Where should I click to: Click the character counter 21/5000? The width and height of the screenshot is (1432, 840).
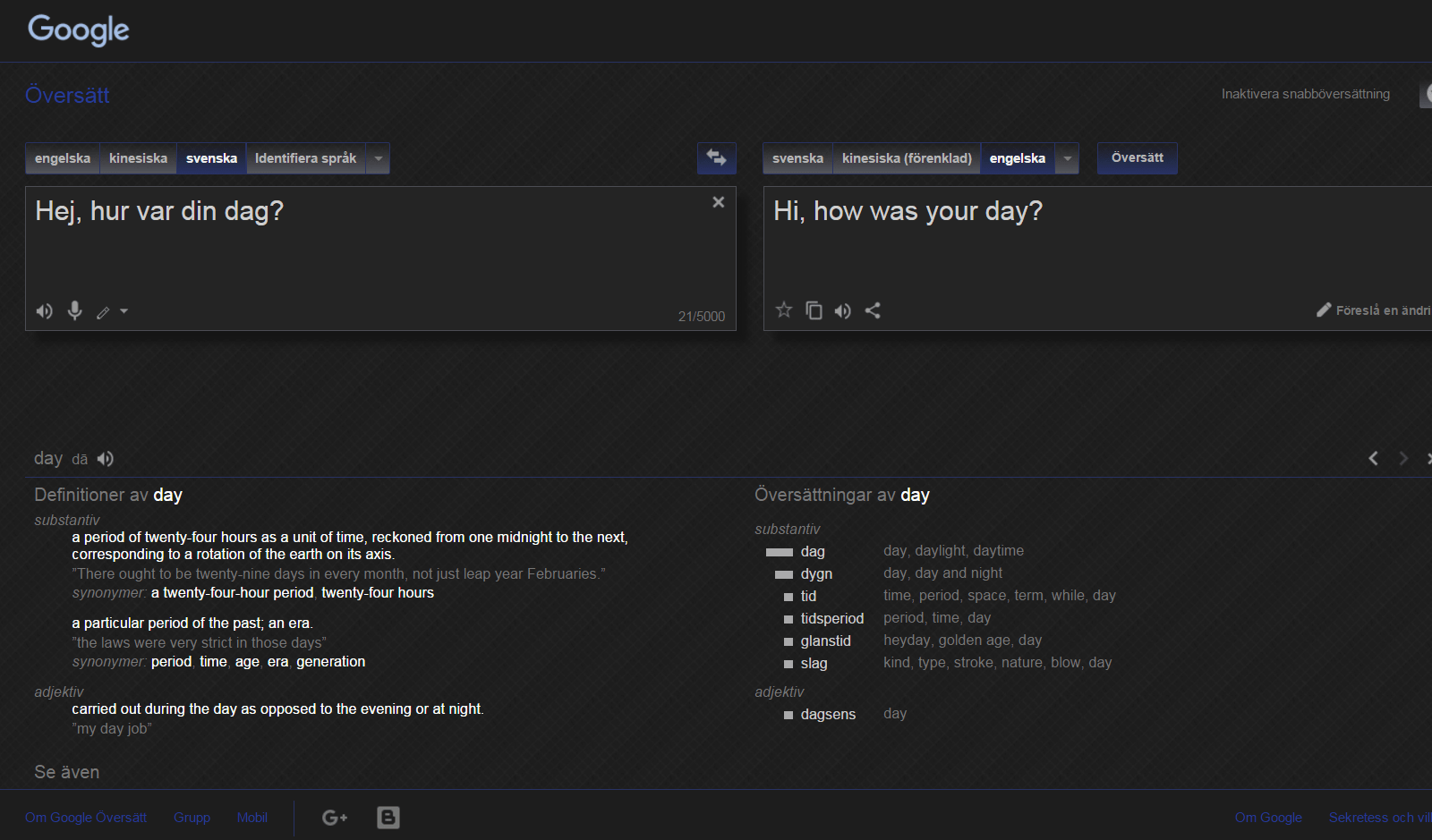click(702, 317)
